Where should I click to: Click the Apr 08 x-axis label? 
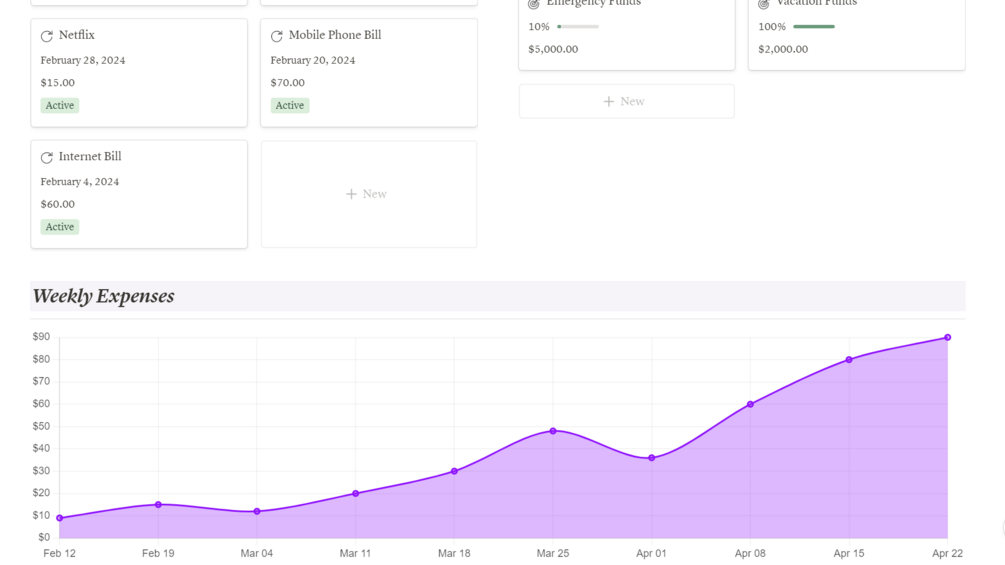coord(751,553)
